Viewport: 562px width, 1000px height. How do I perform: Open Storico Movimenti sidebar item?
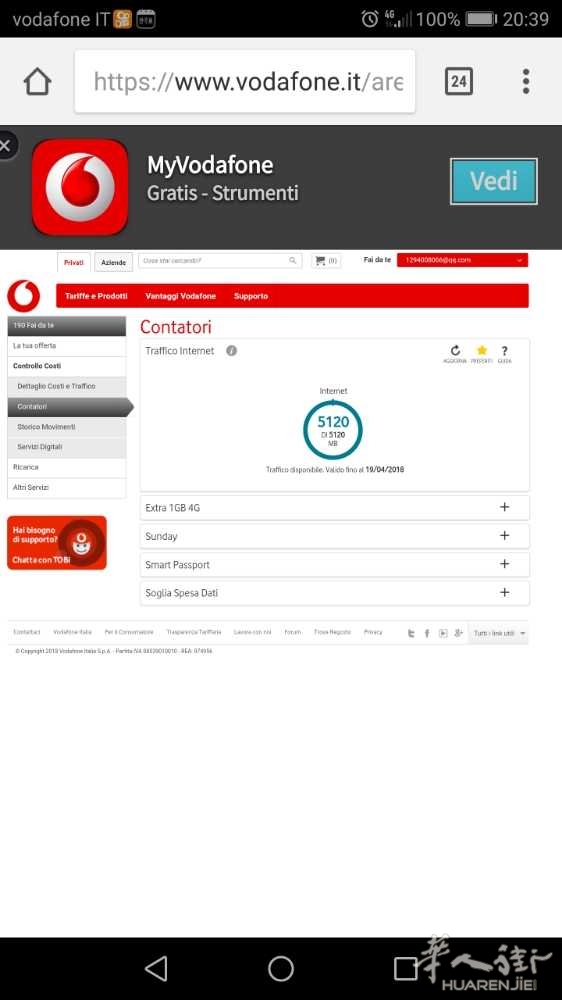pos(66,427)
